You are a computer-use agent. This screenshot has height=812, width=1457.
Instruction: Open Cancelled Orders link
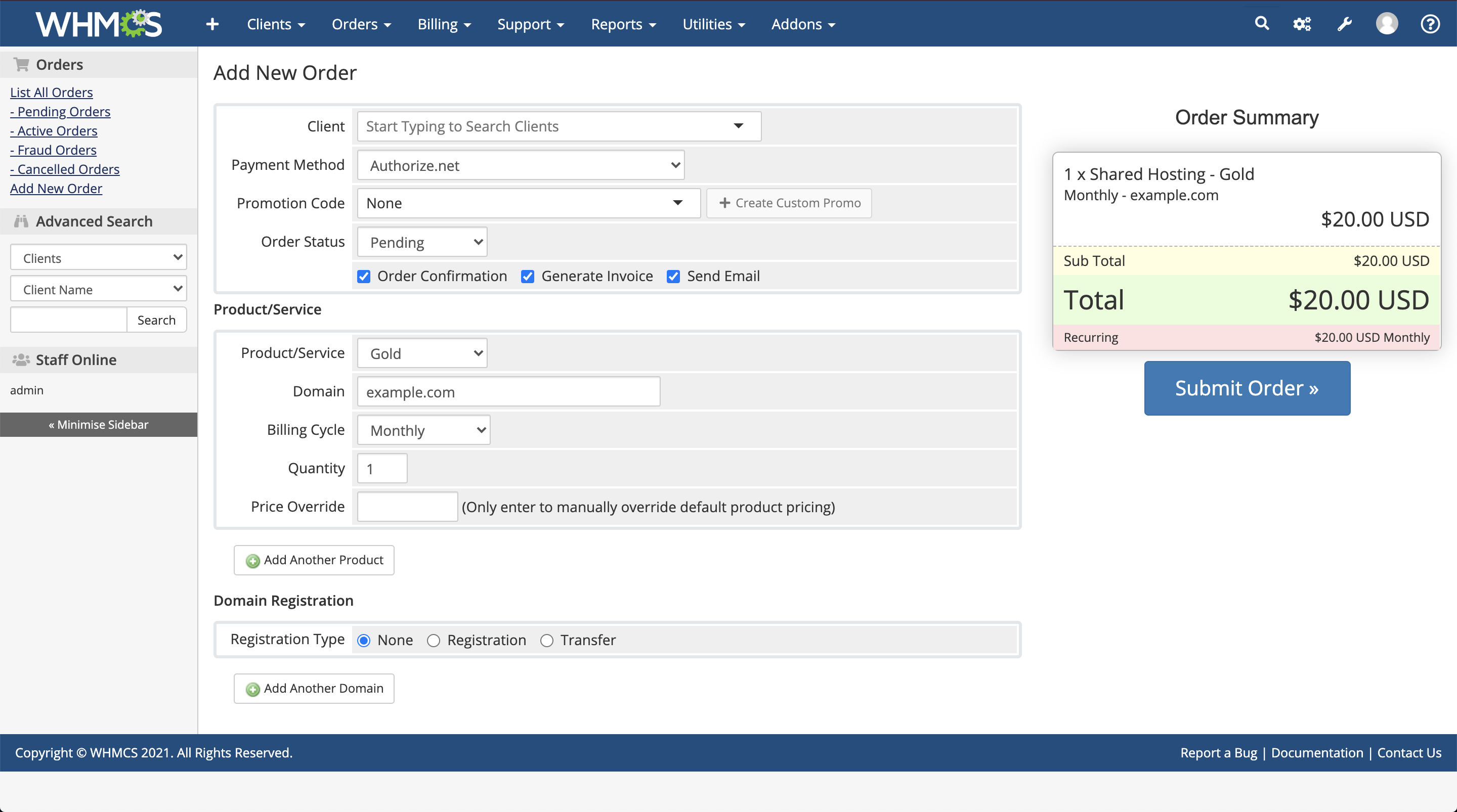tap(64, 169)
